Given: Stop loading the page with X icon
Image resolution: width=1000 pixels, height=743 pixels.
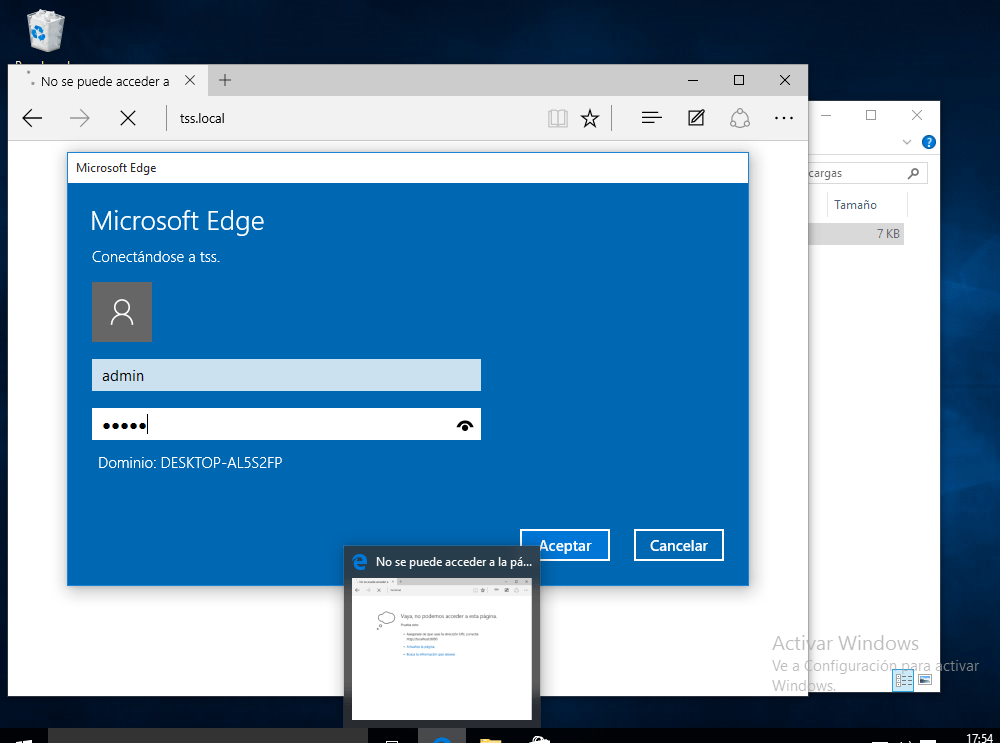Looking at the screenshot, I should pos(128,118).
